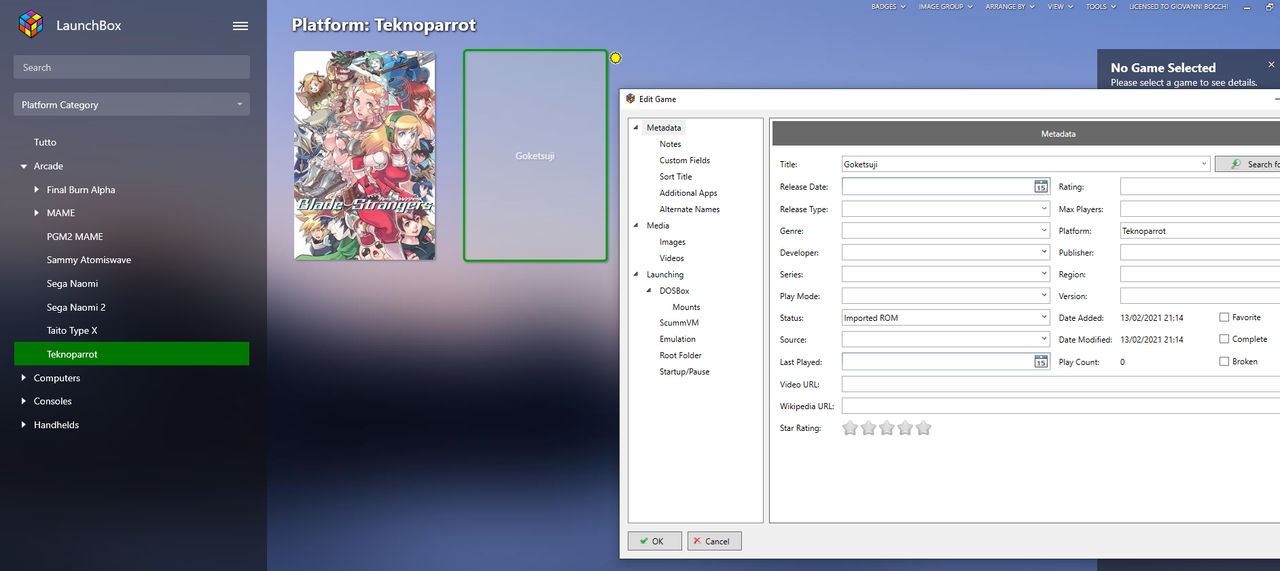Expand the Final Burn Alpha node
Viewport: 1280px width, 571px height.
click(37, 189)
